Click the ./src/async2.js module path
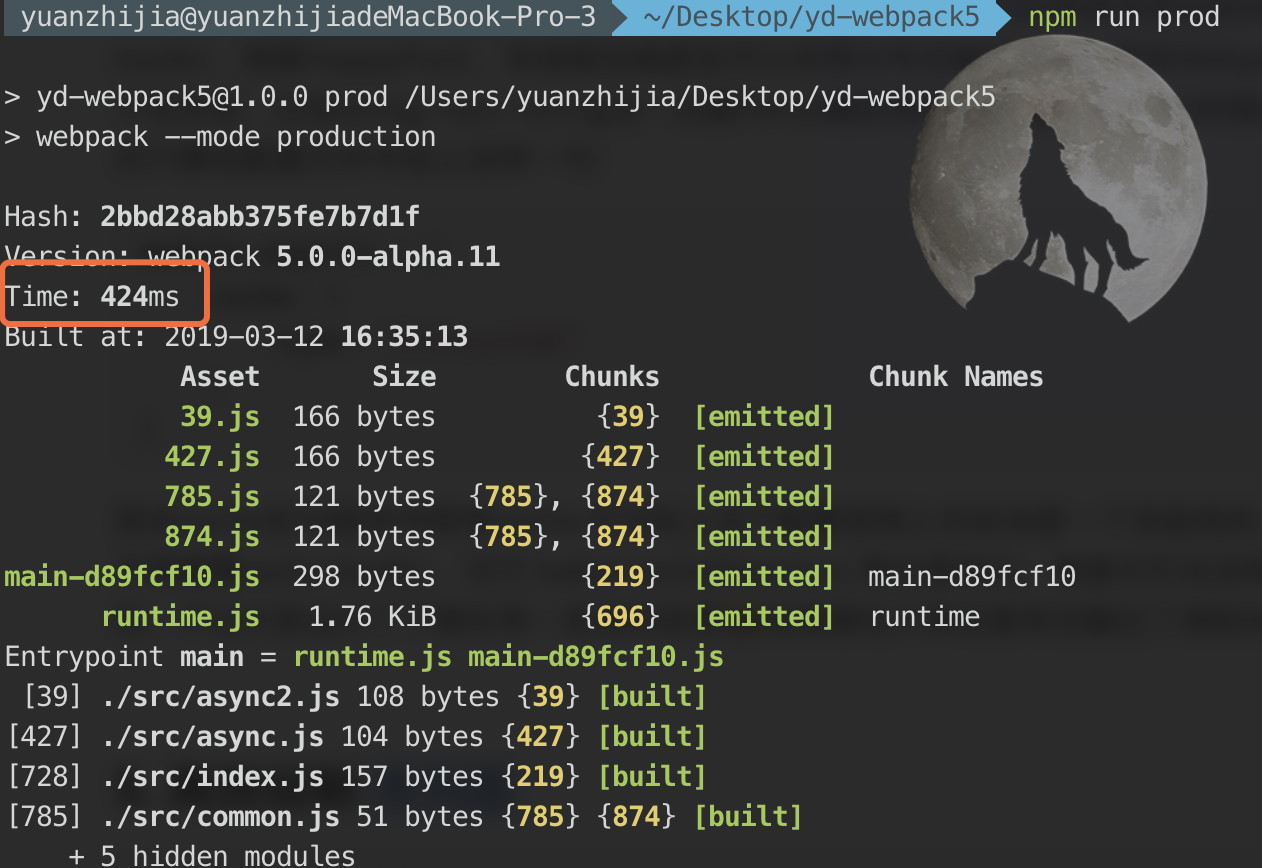The image size is (1262, 868). (x=220, y=697)
